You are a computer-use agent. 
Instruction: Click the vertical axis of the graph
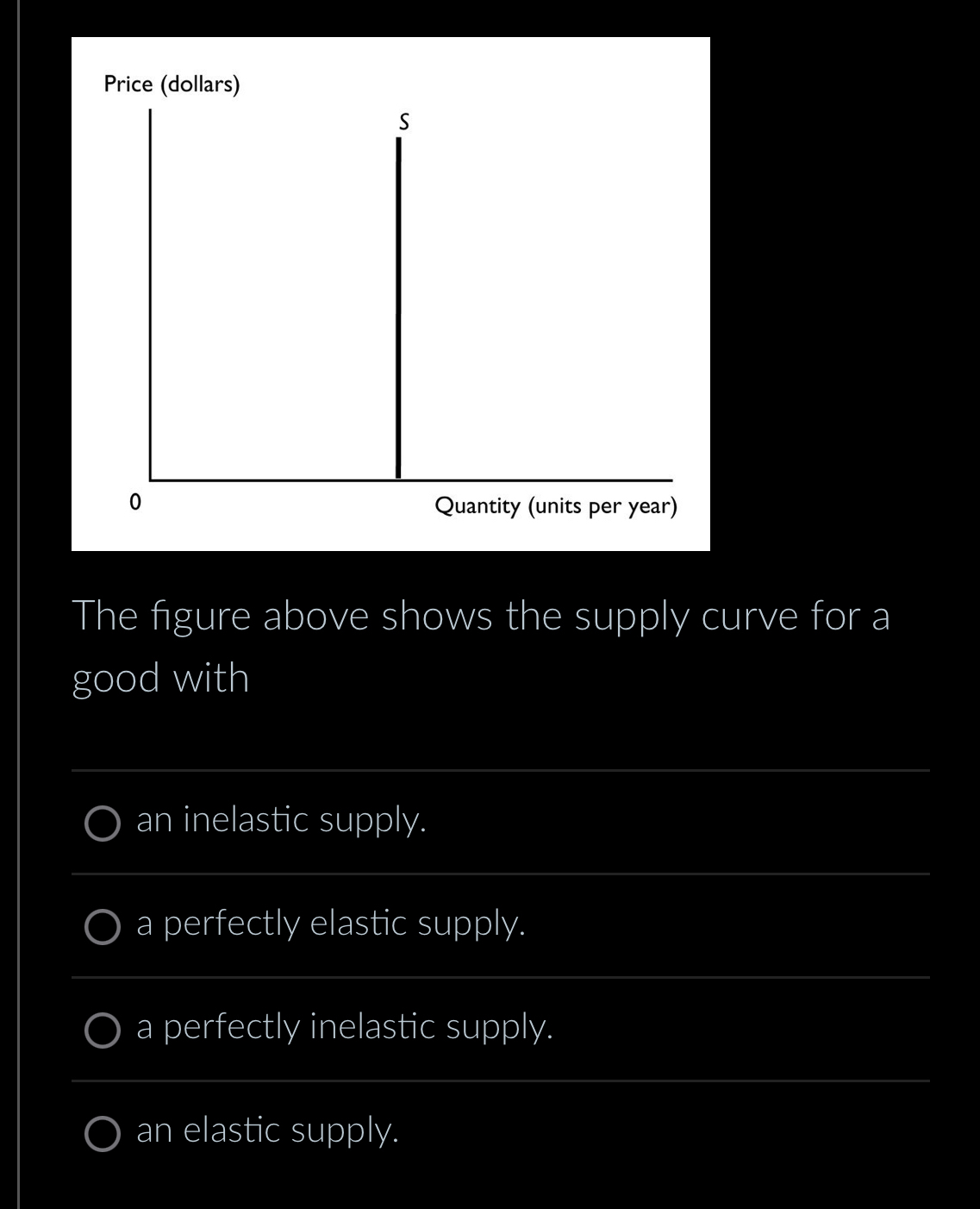tap(150, 293)
